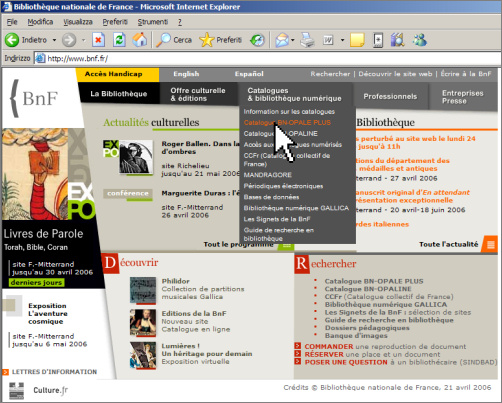Select Catalogue BN-OPALE PLUS in dropdown

tap(287, 123)
